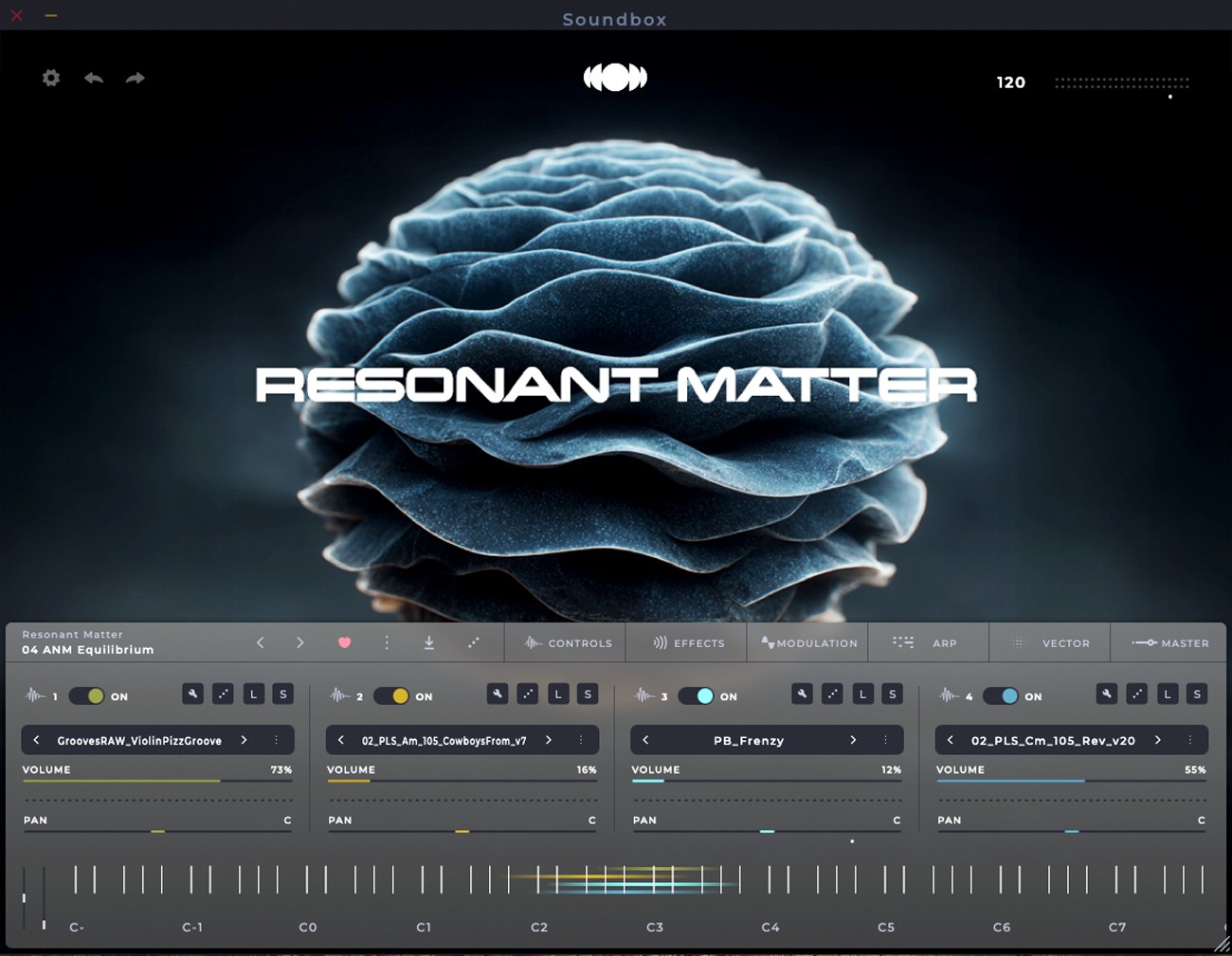Click the redo arrow icon
Image resolution: width=1232 pixels, height=956 pixels.
[136, 78]
